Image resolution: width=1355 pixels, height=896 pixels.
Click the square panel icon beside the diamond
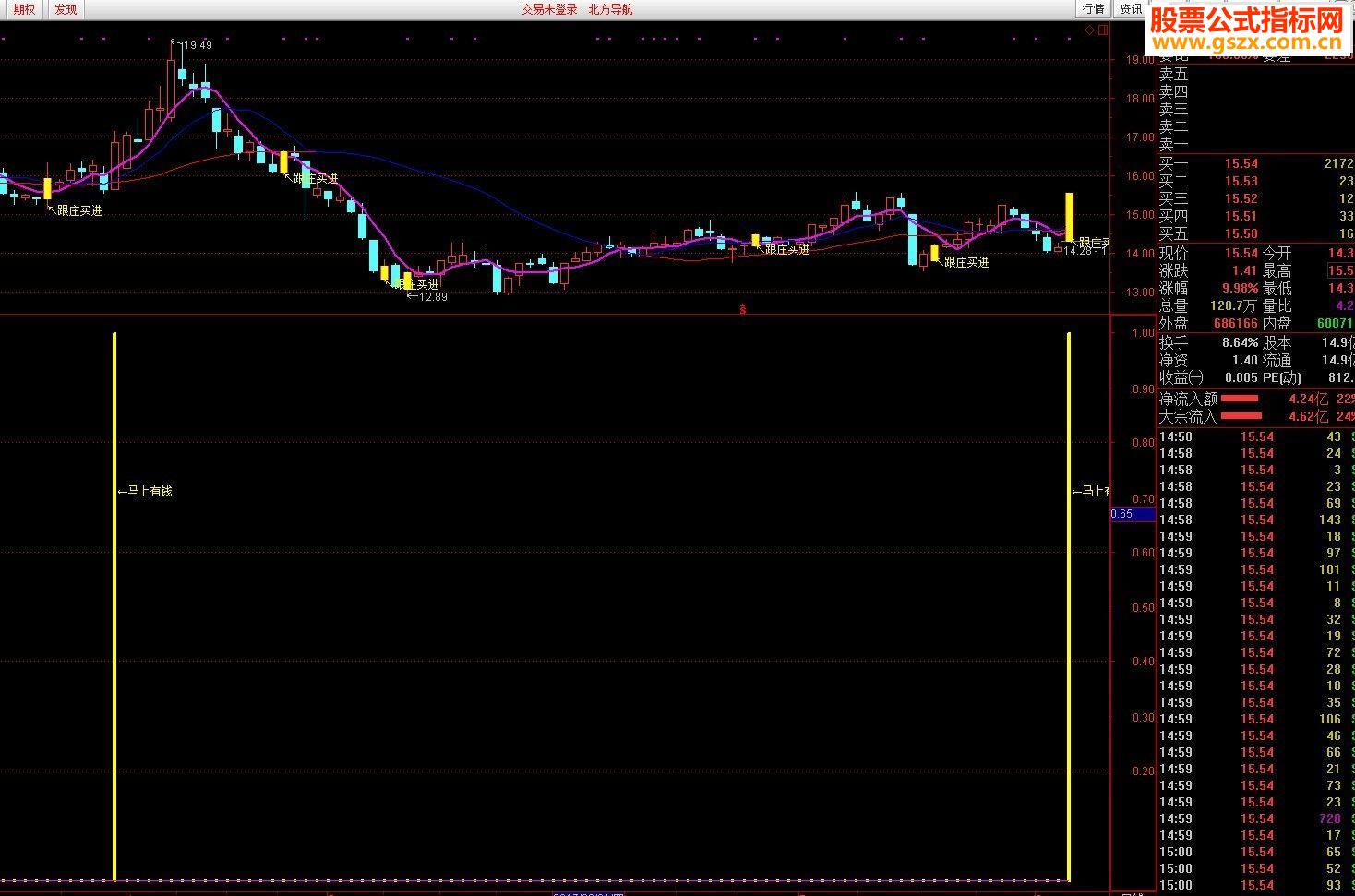click(1101, 30)
